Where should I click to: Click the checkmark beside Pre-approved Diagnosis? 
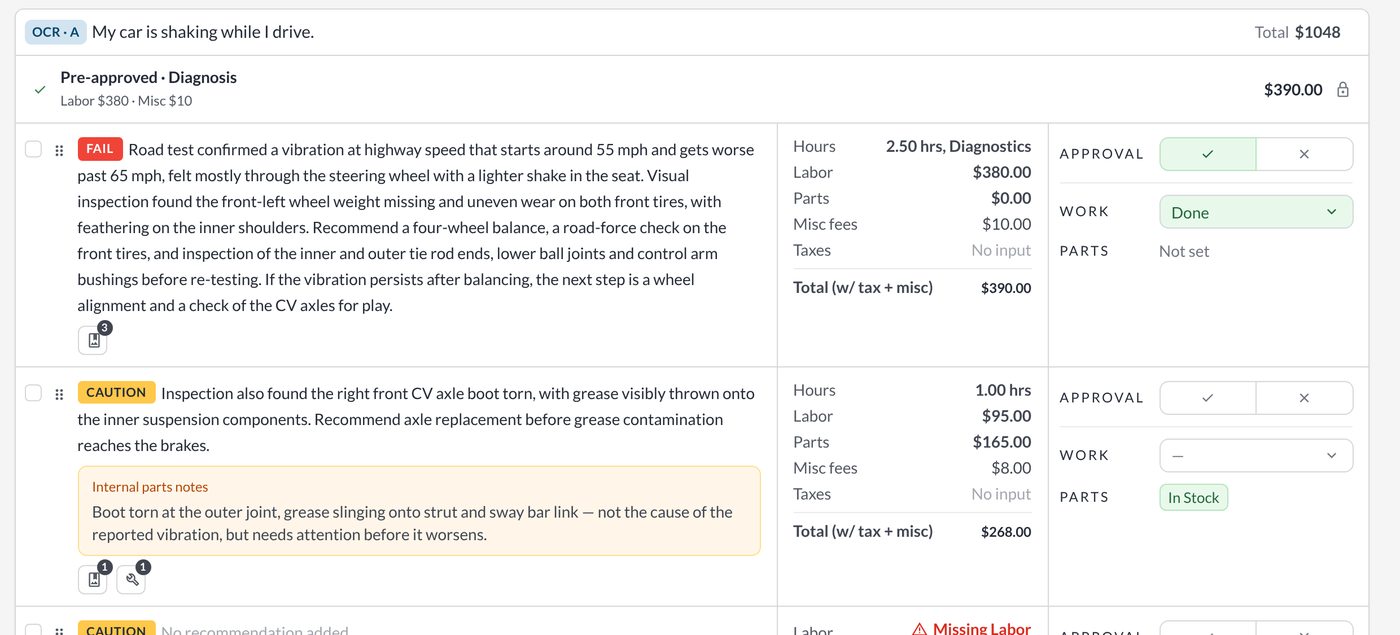point(40,89)
